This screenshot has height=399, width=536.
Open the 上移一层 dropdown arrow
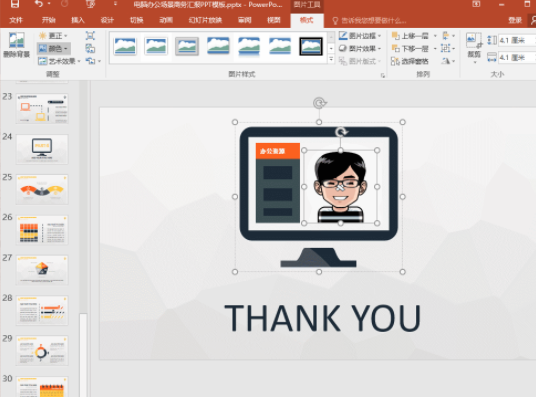click(435, 36)
